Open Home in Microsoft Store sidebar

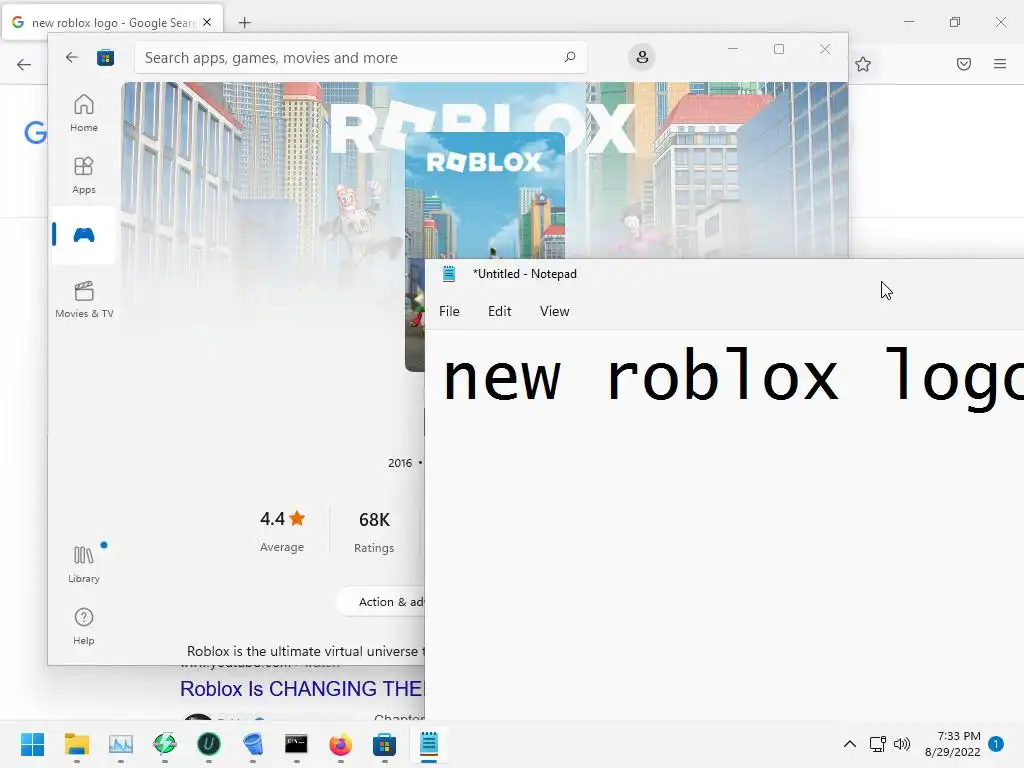84,113
